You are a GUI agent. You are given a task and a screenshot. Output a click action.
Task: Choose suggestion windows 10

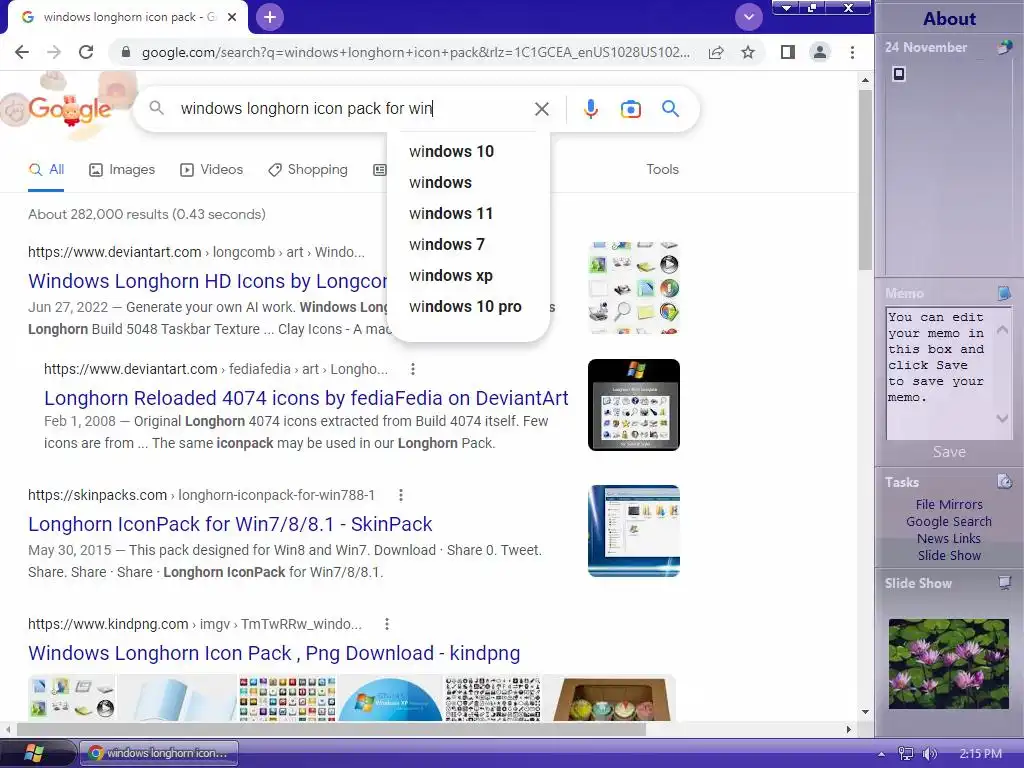451,152
